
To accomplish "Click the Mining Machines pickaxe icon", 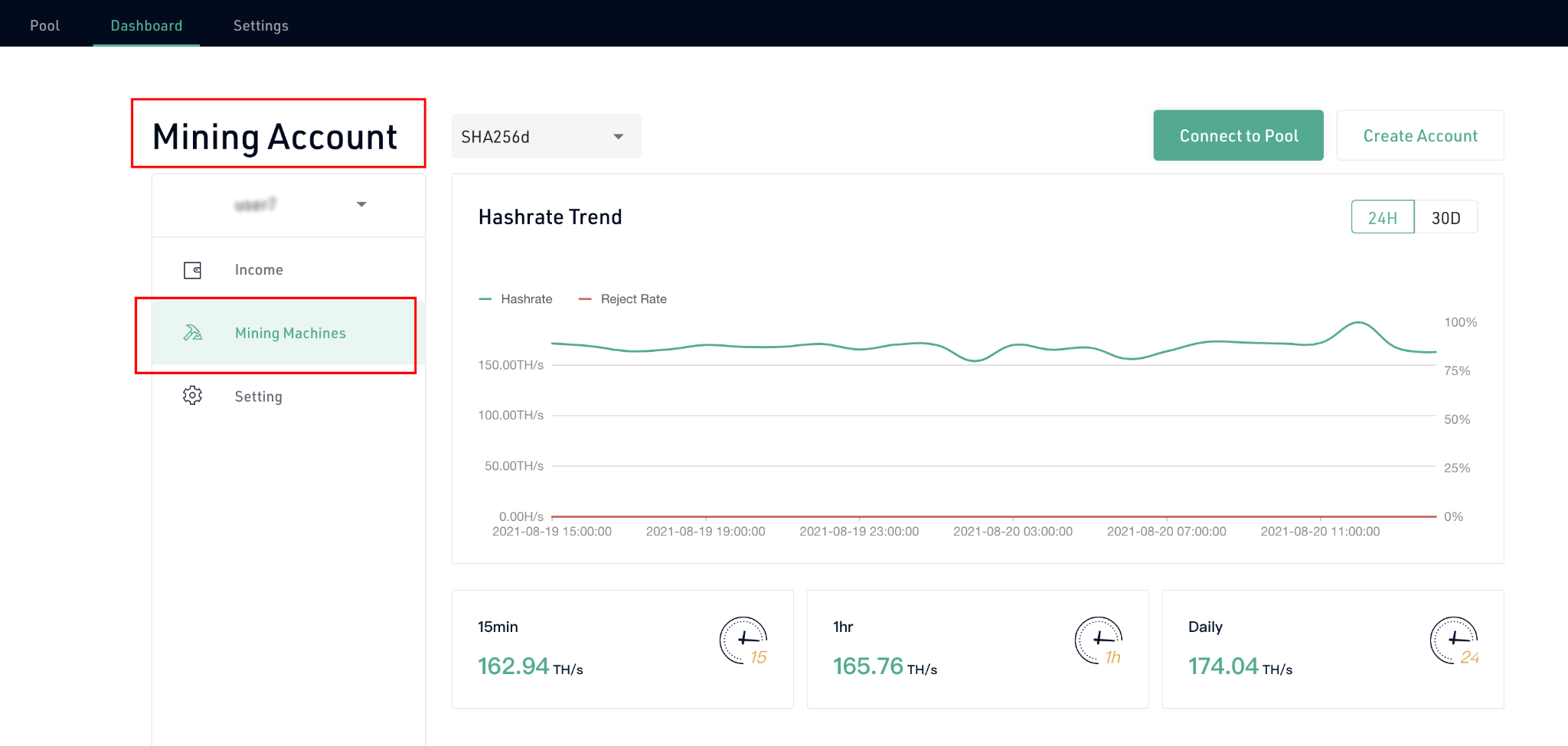I will tap(192, 333).
